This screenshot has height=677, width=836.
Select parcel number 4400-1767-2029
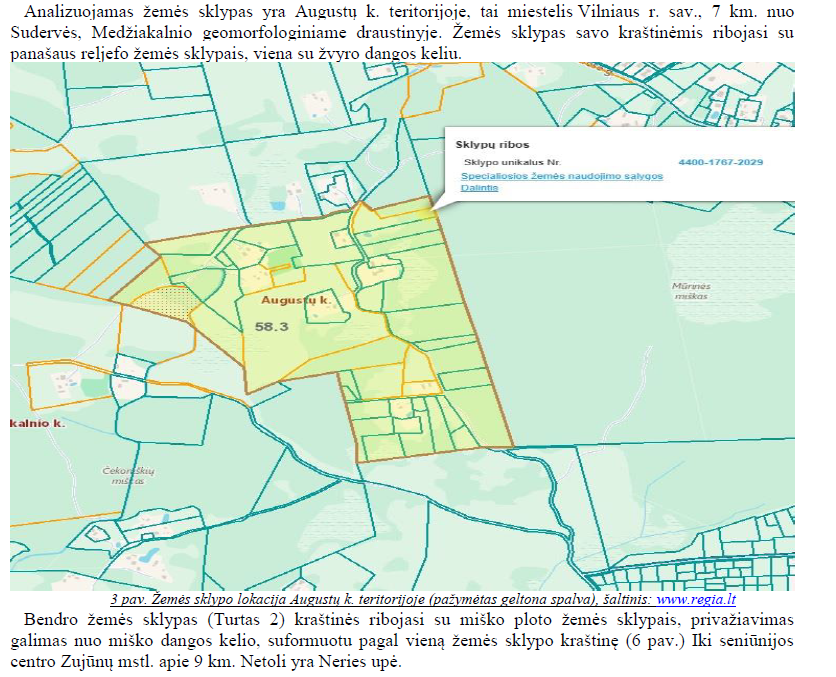tap(720, 162)
